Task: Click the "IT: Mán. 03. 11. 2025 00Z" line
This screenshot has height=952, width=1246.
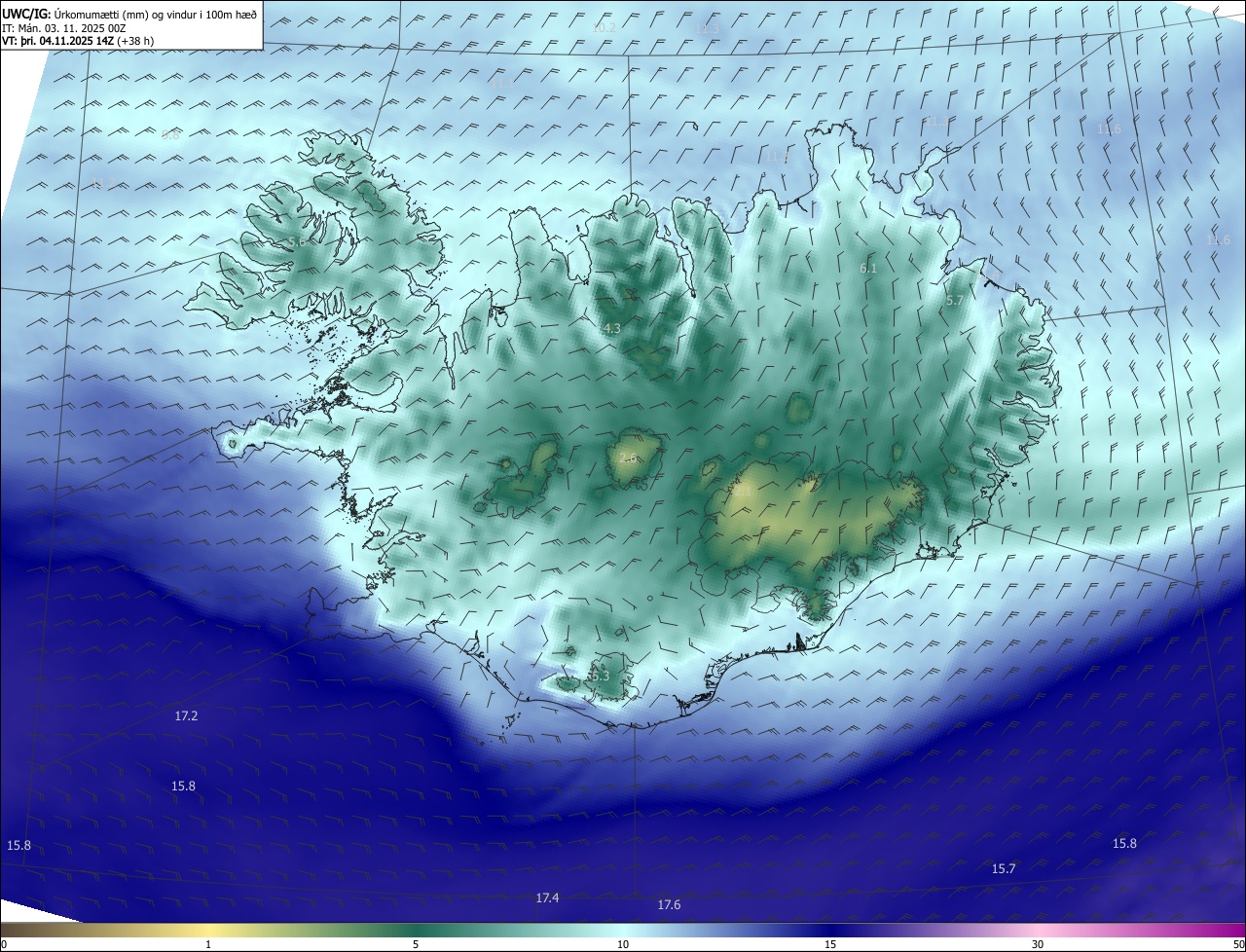Action: click(64, 28)
